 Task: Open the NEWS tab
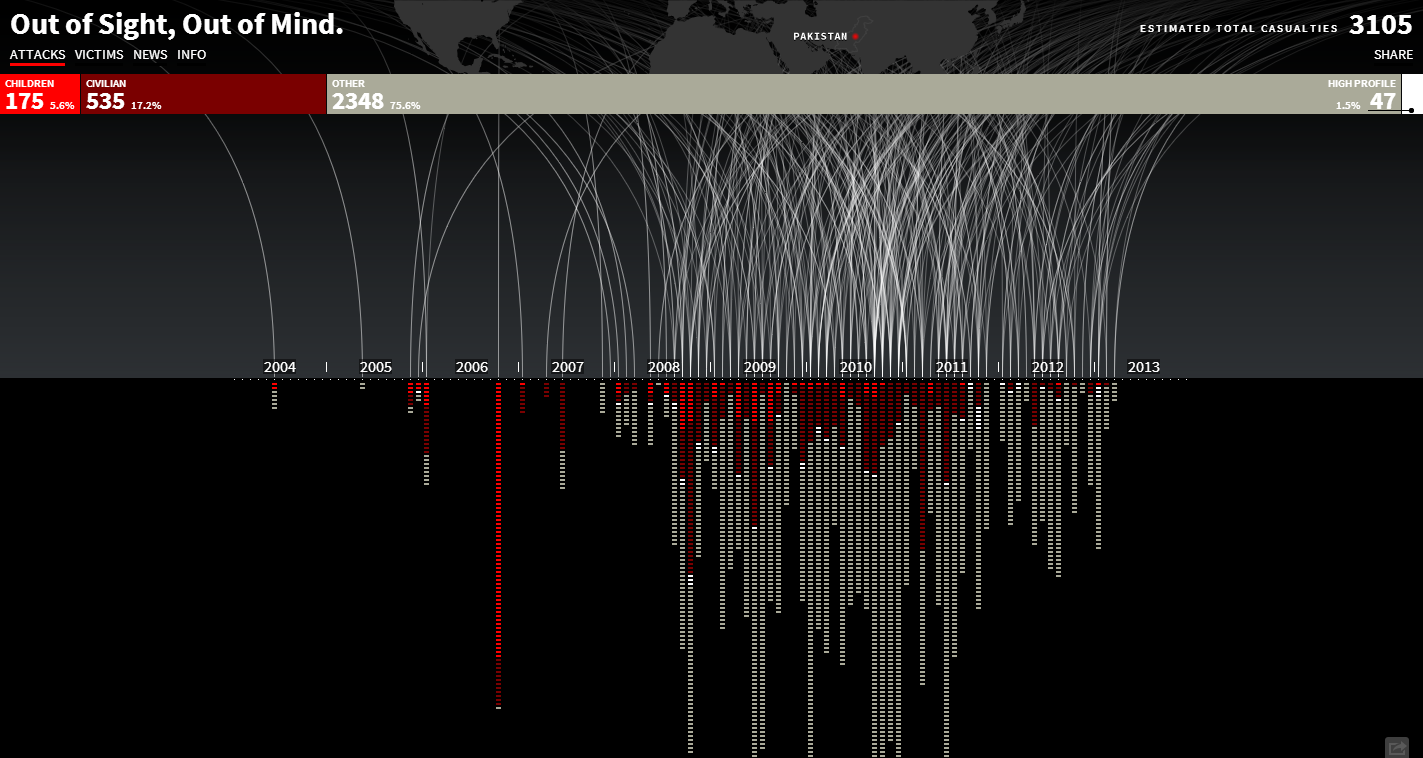point(150,55)
